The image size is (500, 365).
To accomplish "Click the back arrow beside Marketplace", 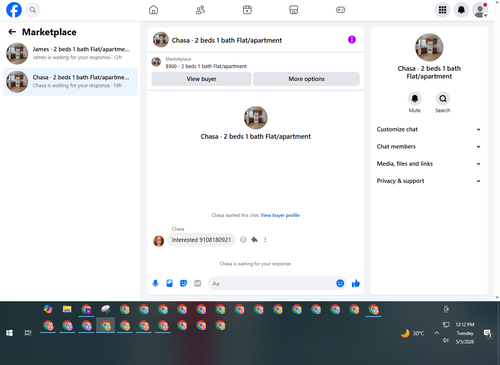I will pos(12,32).
